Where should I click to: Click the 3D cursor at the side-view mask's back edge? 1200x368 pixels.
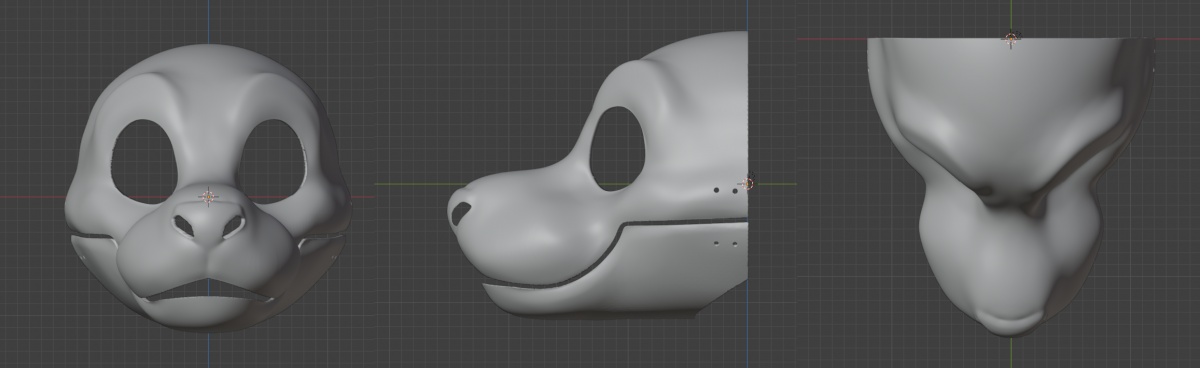[x=748, y=184]
